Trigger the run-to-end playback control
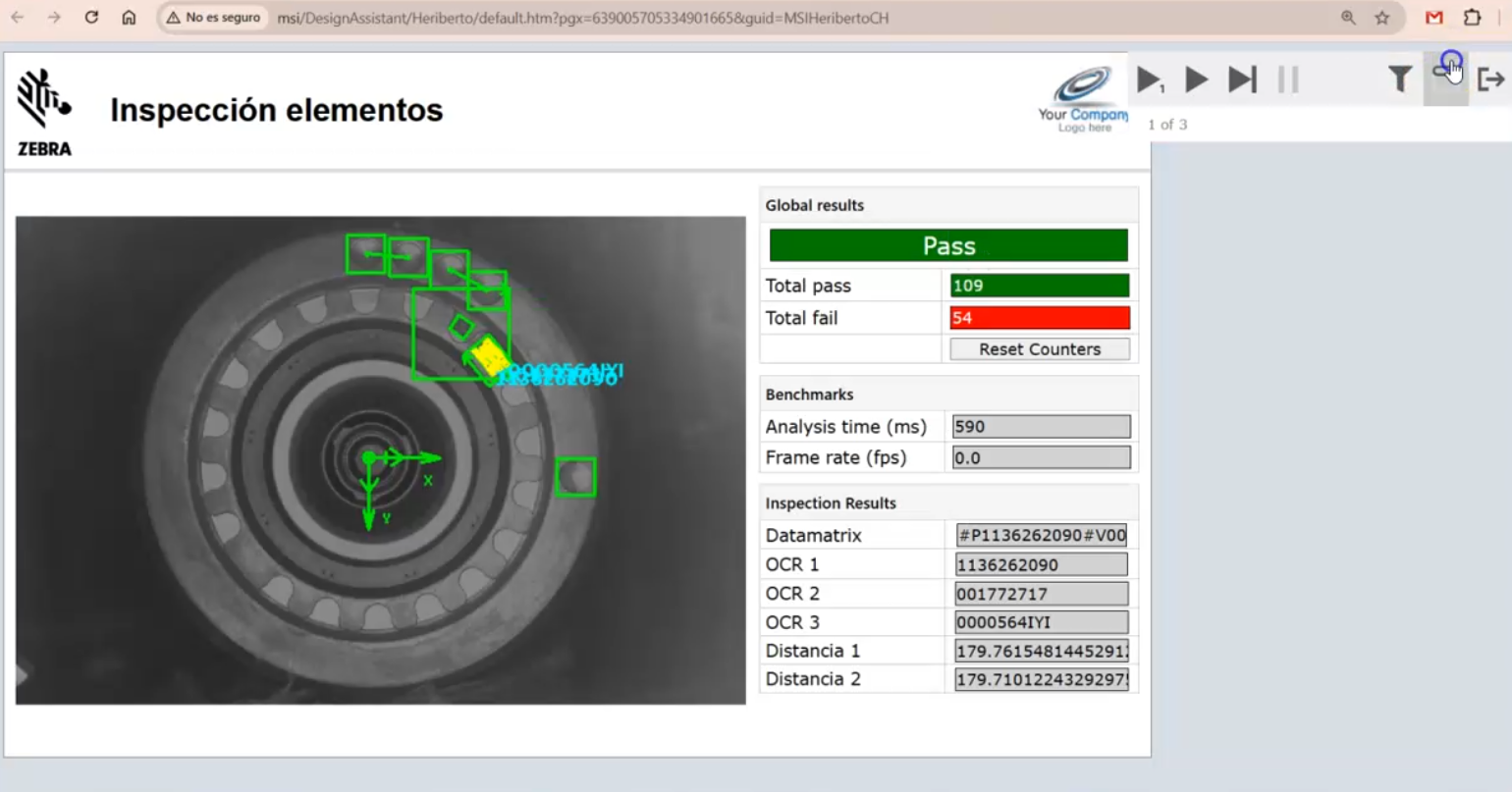Viewport: 1512px width, 792px height. [x=1241, y=80]
